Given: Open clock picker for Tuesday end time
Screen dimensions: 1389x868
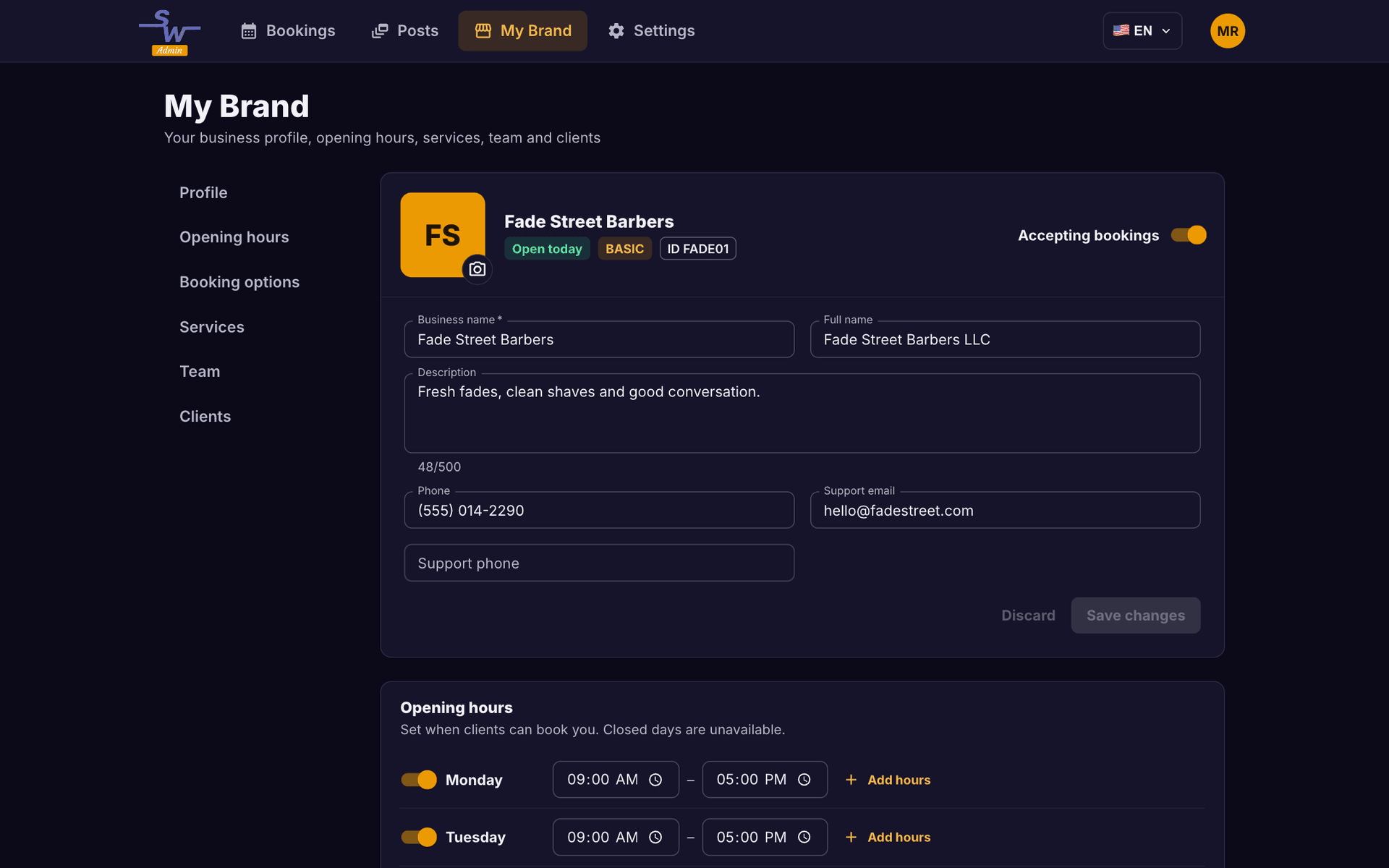Looking at the screenshot, I should point(804,837).
